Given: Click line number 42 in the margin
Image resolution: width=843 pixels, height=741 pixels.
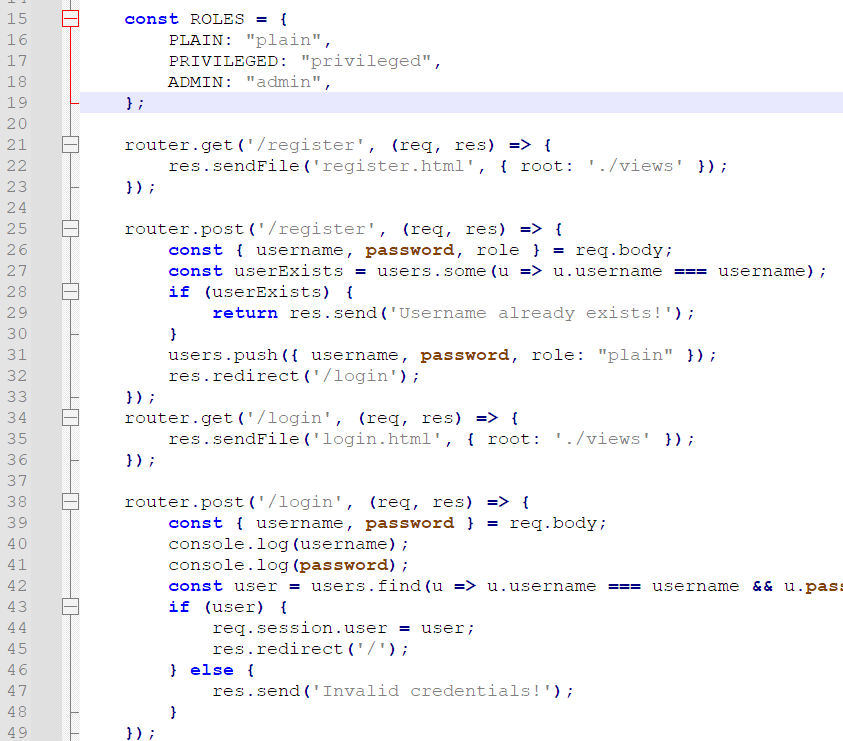Looking at the screenshot, I should pyautogui.click(x=18, y=586).
